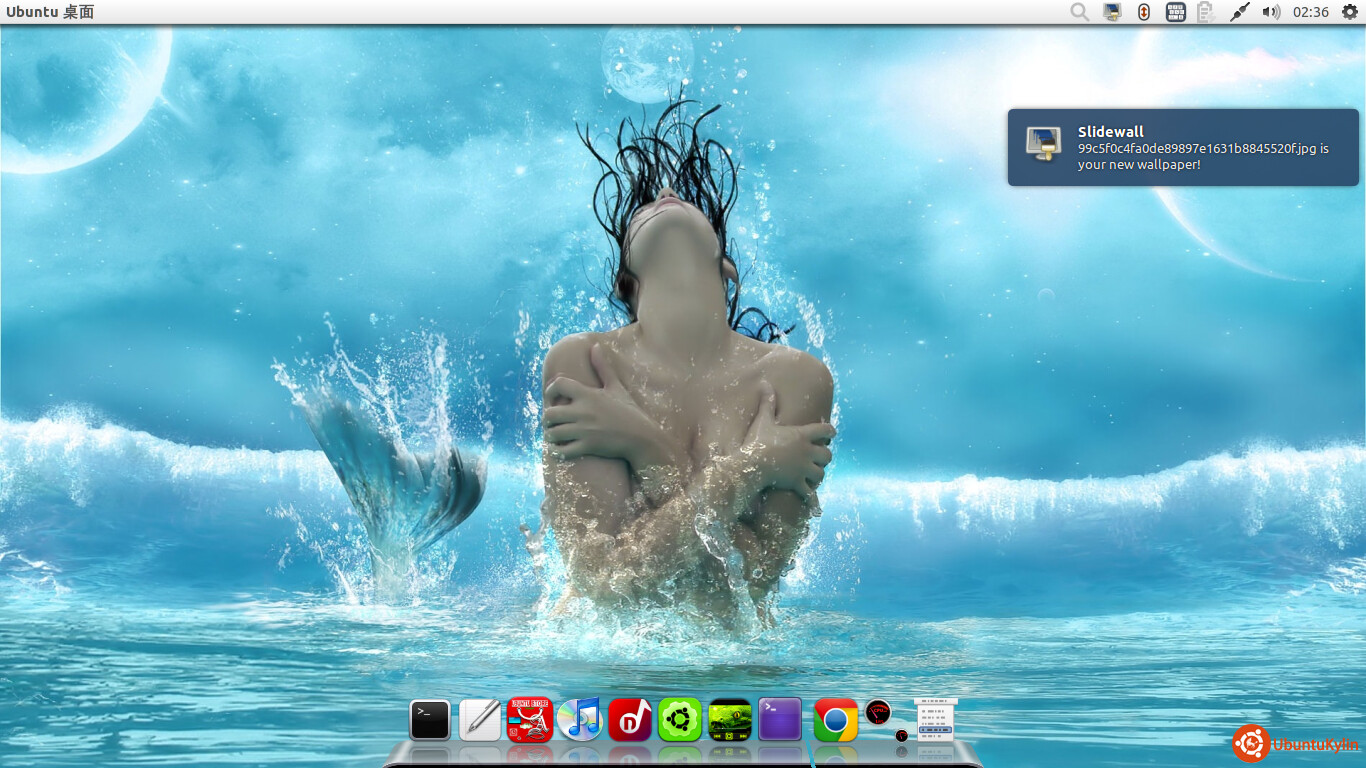Open the document stack icon in dock
Screen dimensions: 1366x768
pos(935,720)
